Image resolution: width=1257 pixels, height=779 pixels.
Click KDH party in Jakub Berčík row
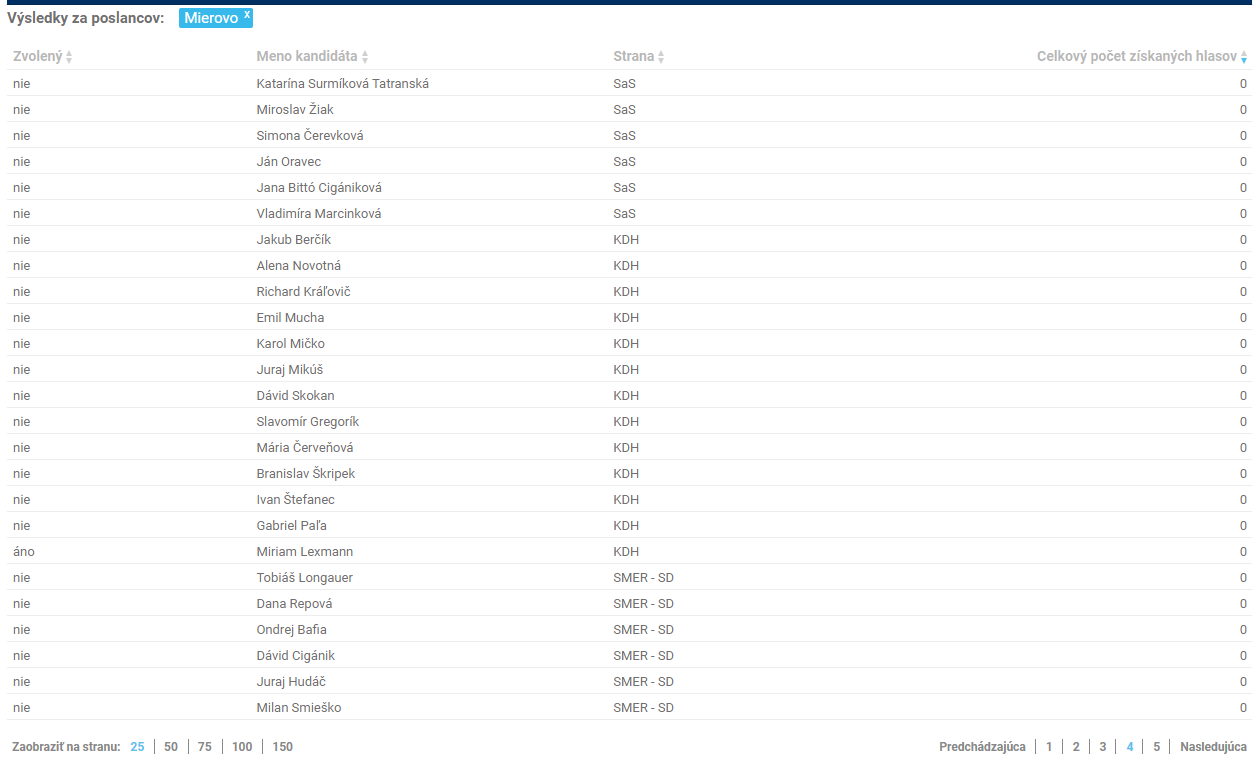point(626,240)
